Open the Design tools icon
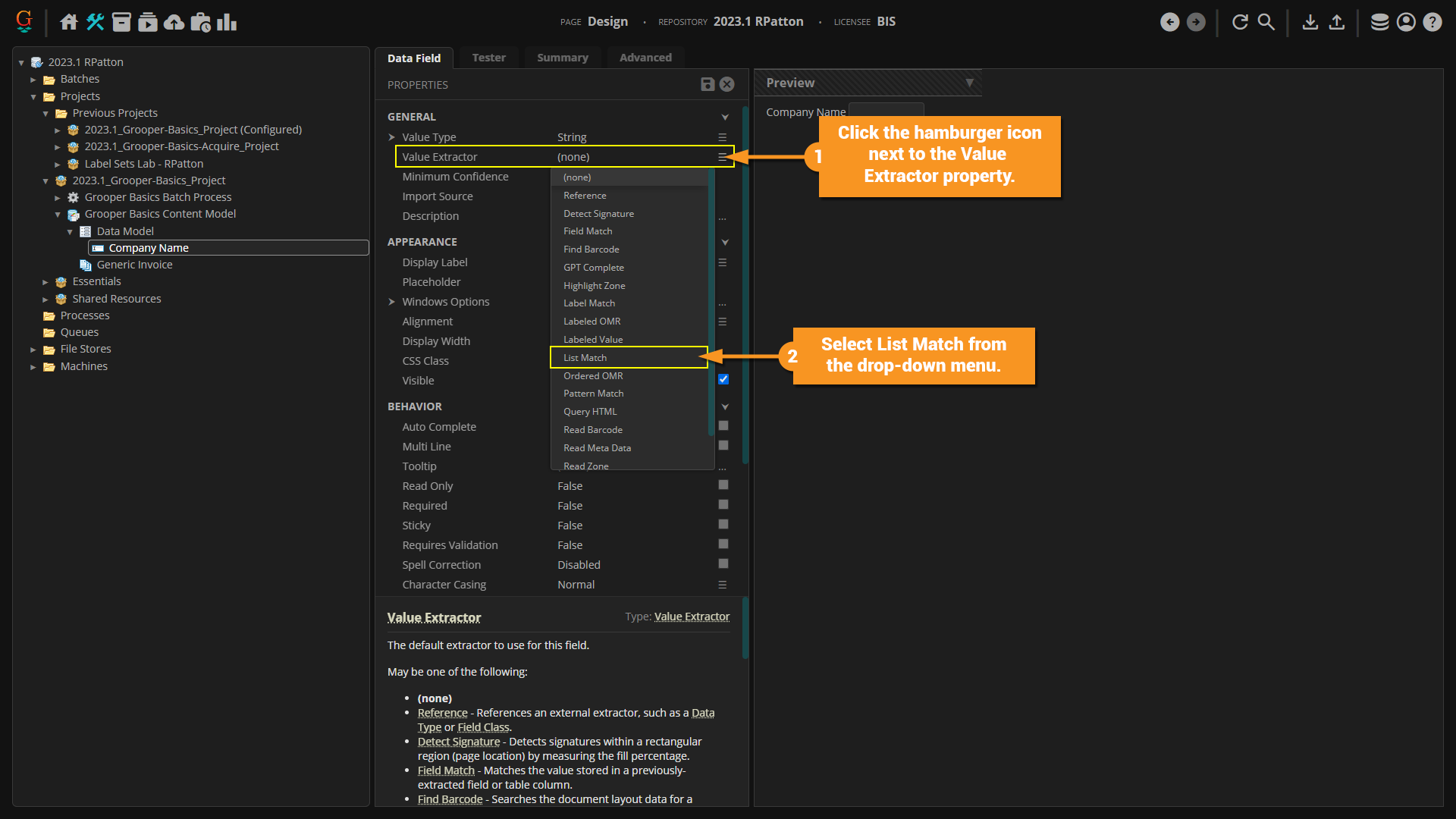The image size is (1456, 819). pyautogui.click(x=95, y=22)
